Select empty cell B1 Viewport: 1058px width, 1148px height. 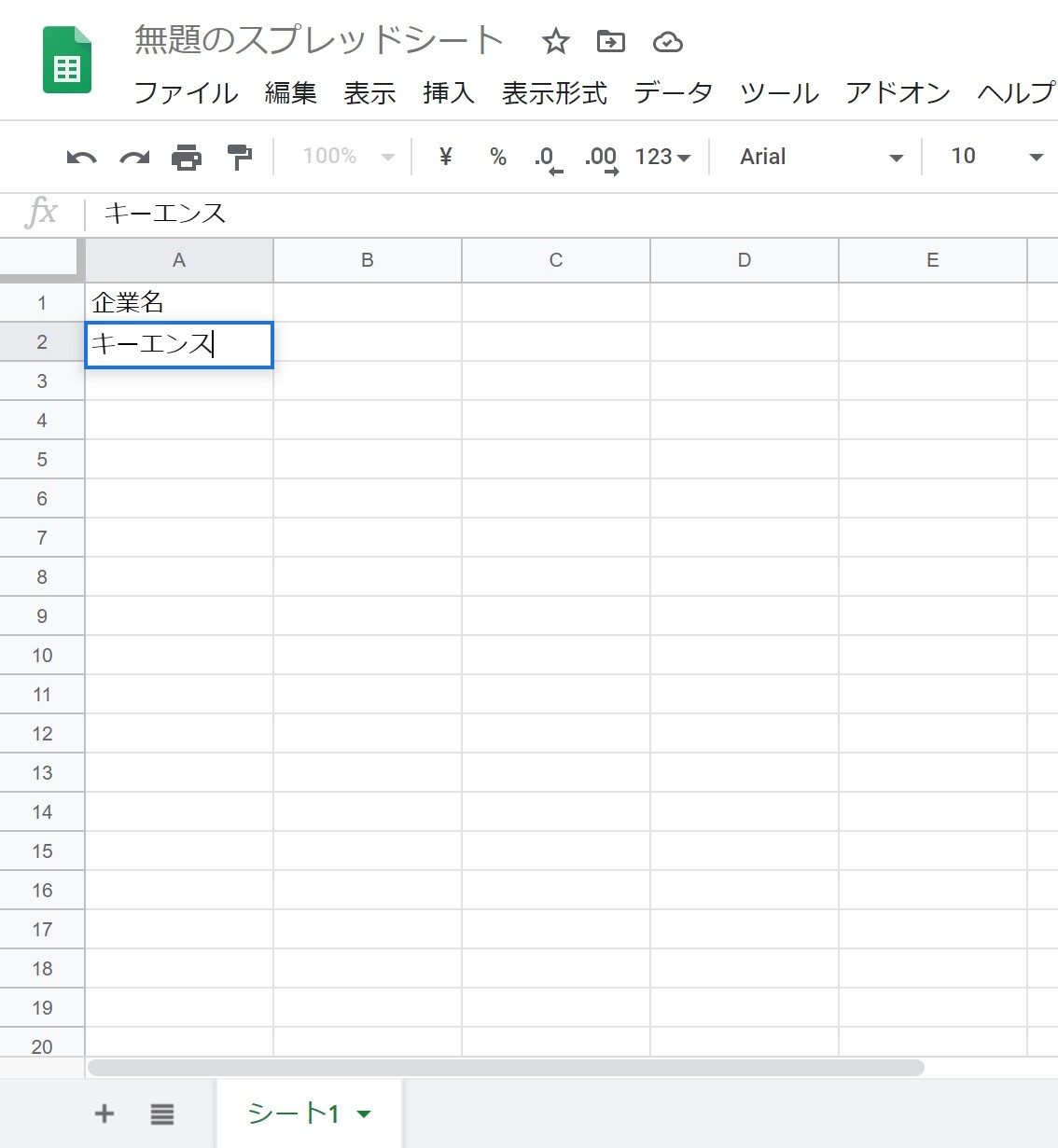(x=368, y=302)
